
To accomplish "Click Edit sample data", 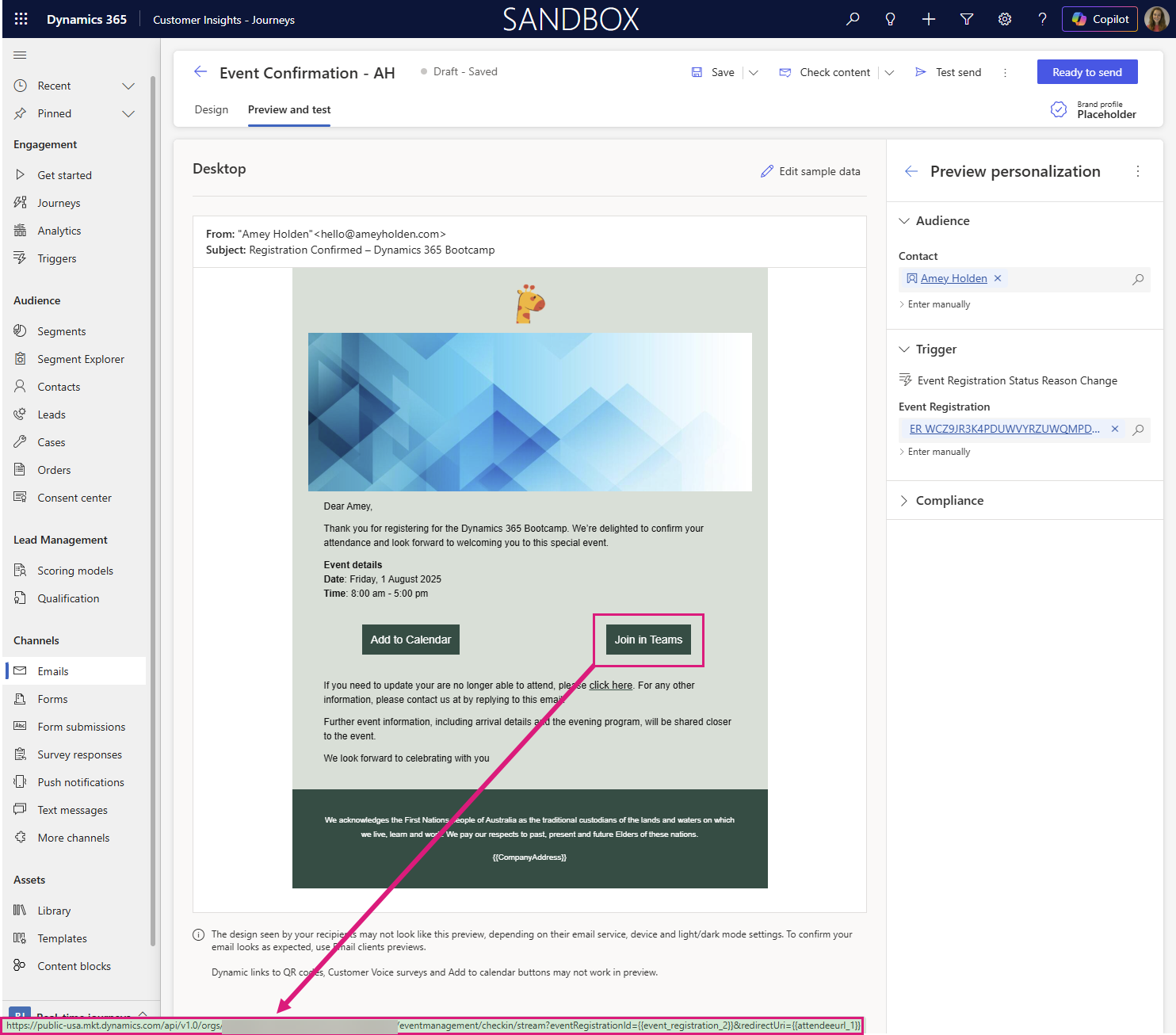I will pyautogui.click(x=810, y=171).
